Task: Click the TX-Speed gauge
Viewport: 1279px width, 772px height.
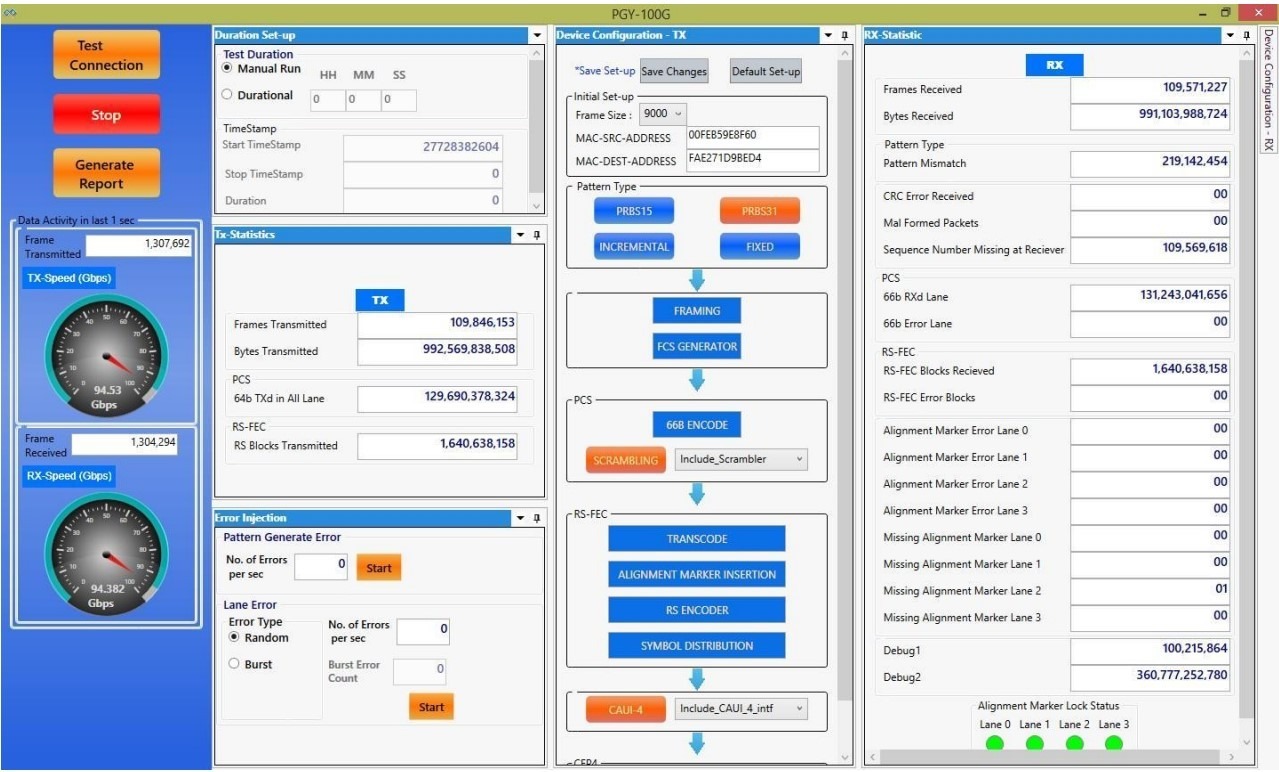Action: (106, 355)
